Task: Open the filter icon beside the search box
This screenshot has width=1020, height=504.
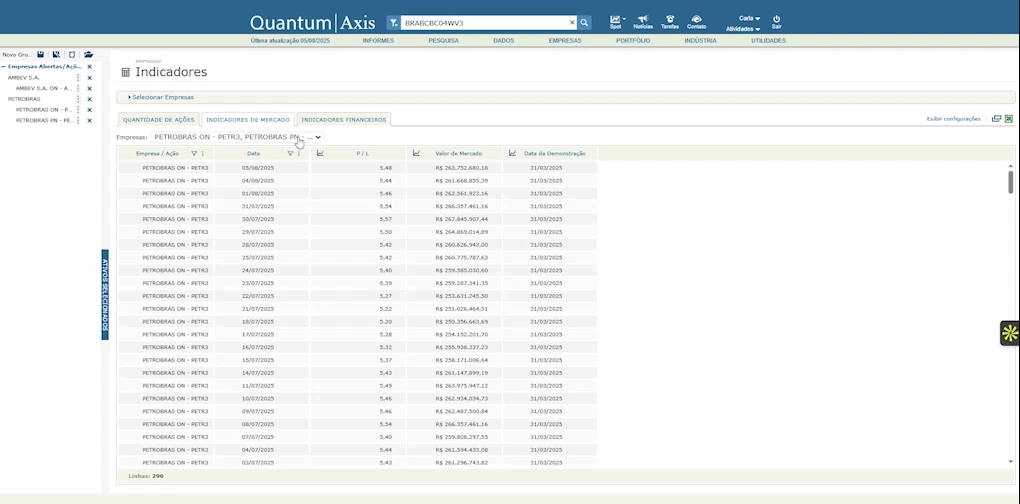Action: click(394, 23)
